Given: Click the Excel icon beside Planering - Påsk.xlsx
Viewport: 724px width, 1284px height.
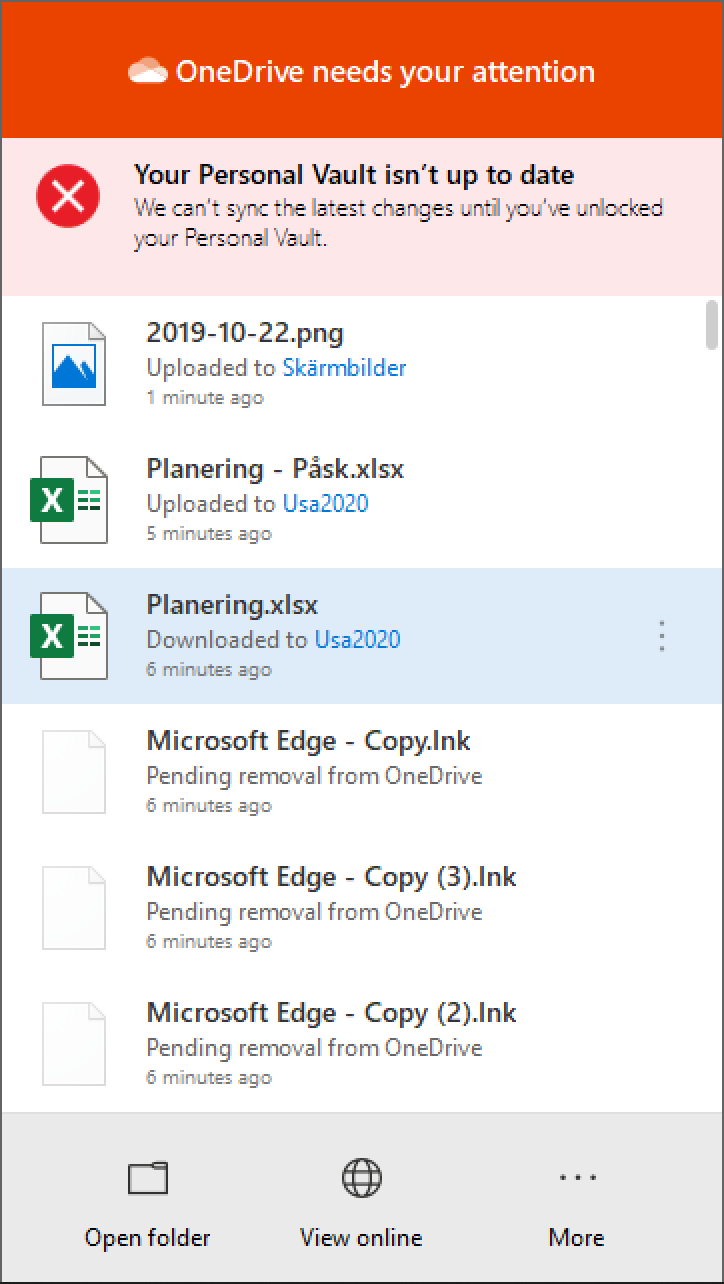Looking at the screenshot, I should point(72,500).
